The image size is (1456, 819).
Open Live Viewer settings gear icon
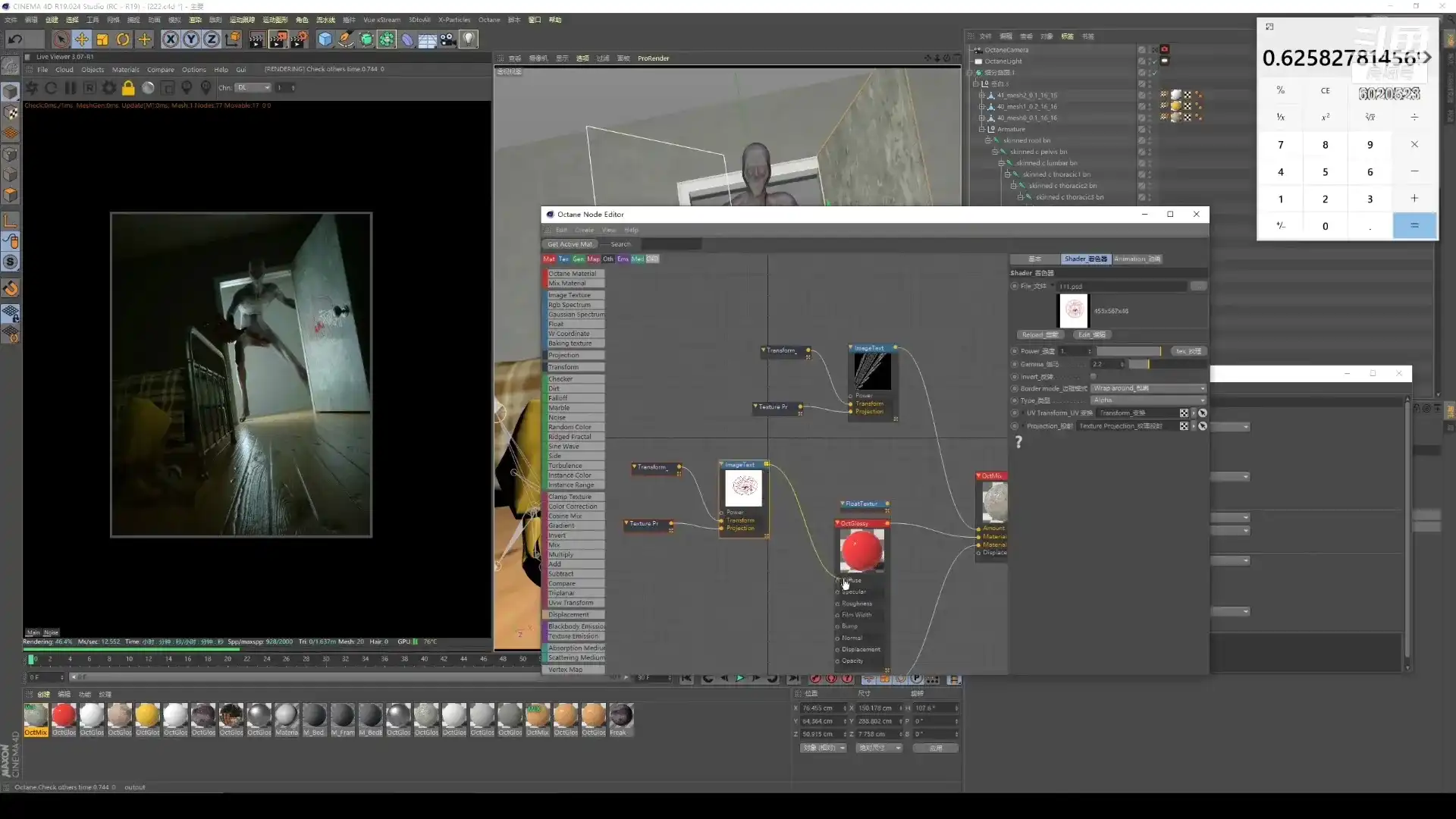pos(108,88)
